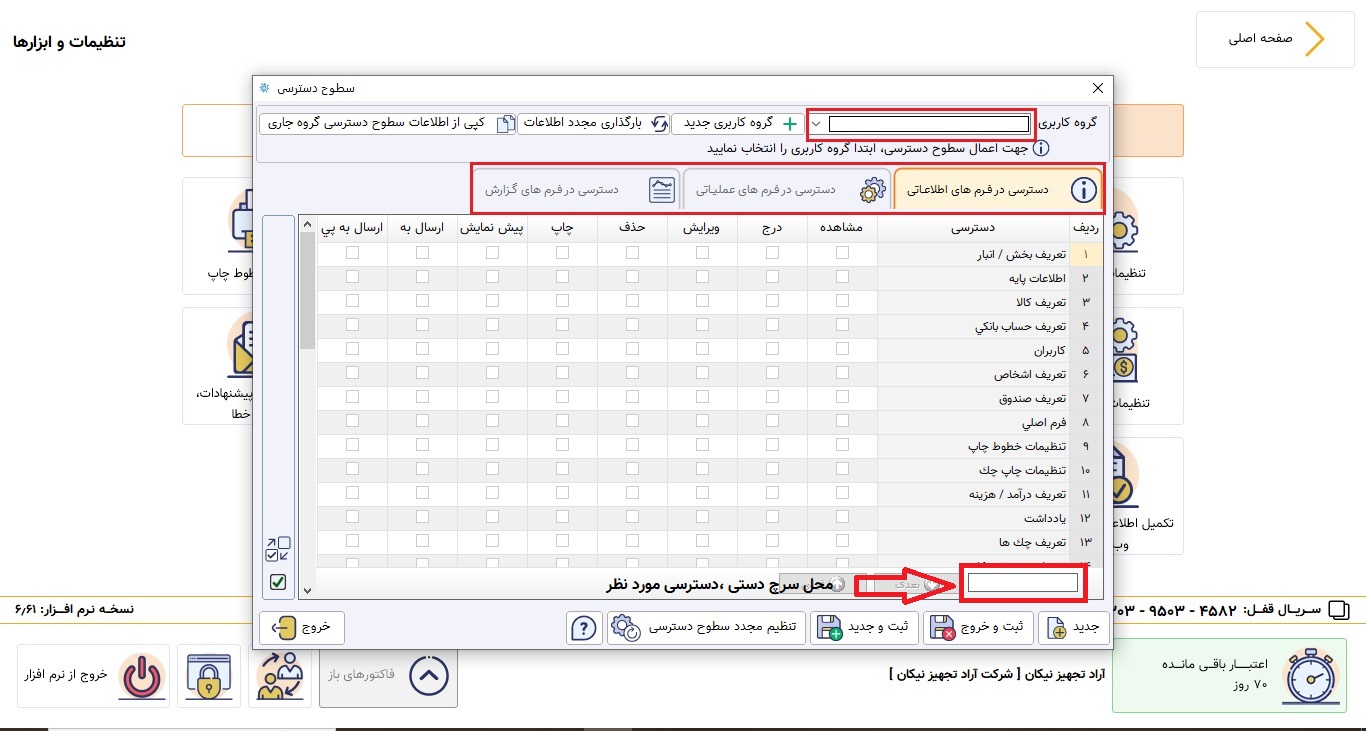Click the جدید new record button
Image resolution: width=1366 pixels, height=731 pixels.
click(1073, 628)
